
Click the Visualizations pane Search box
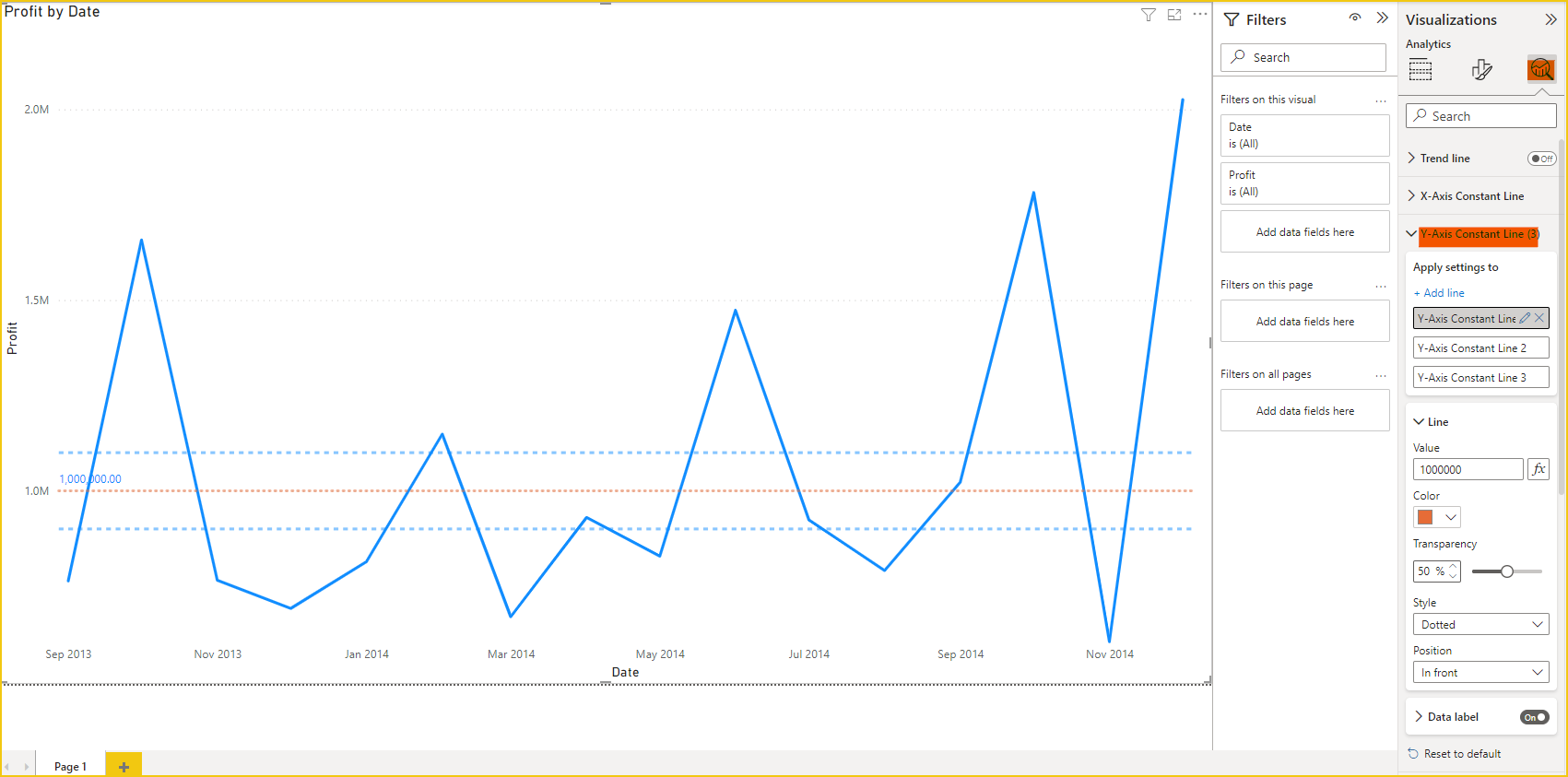(1480, 115)
